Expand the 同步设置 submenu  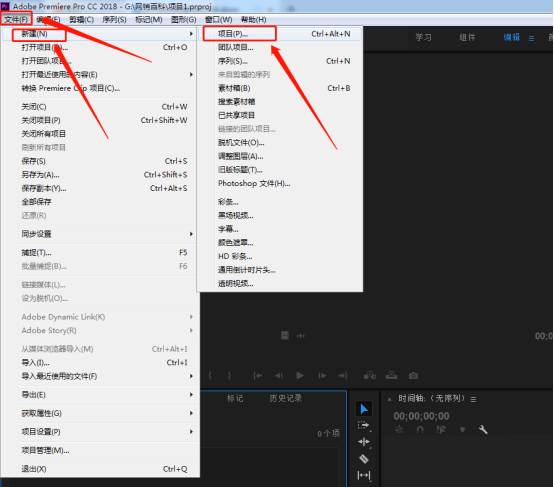coord(99,234)
